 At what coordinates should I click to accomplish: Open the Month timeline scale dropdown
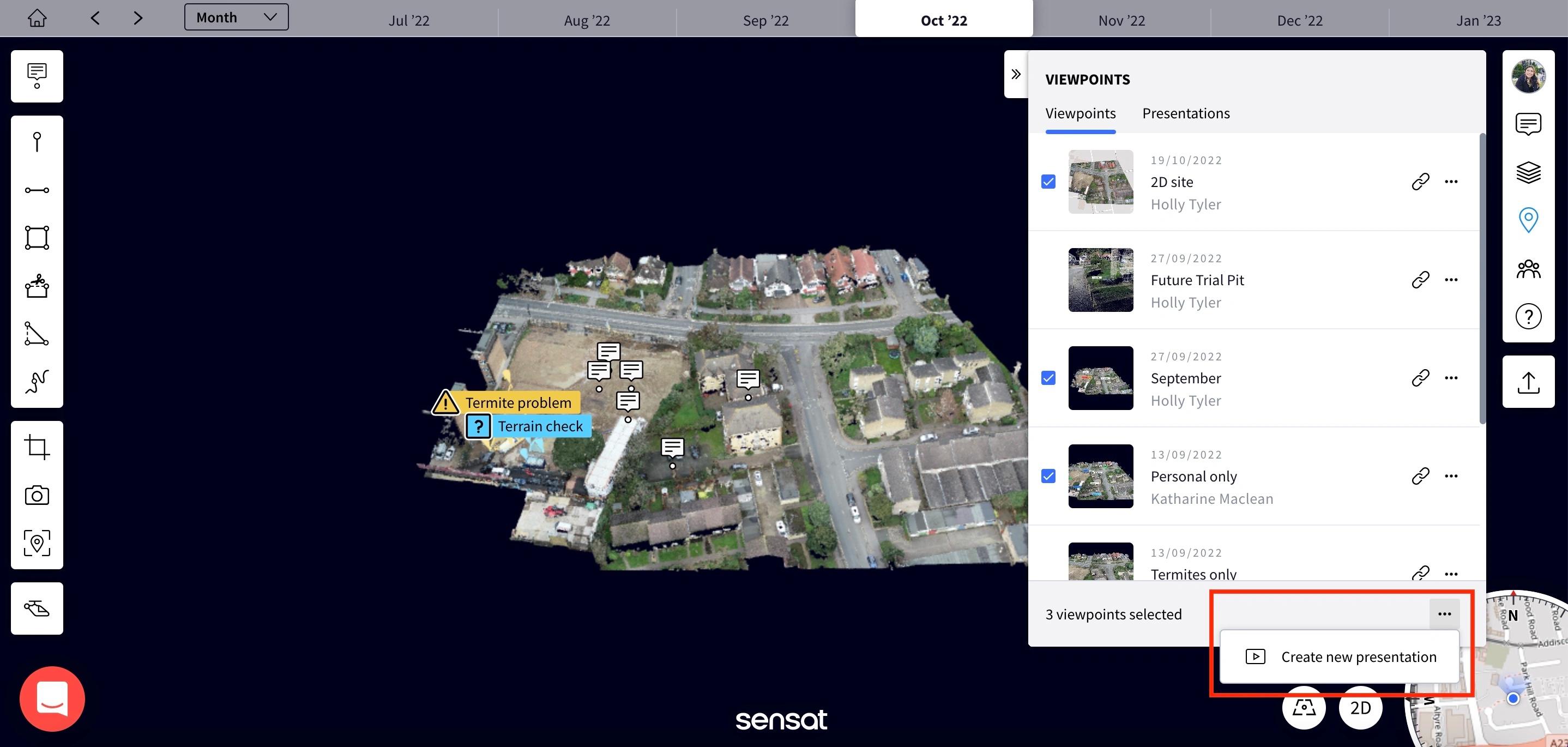[x=236, y=17]
